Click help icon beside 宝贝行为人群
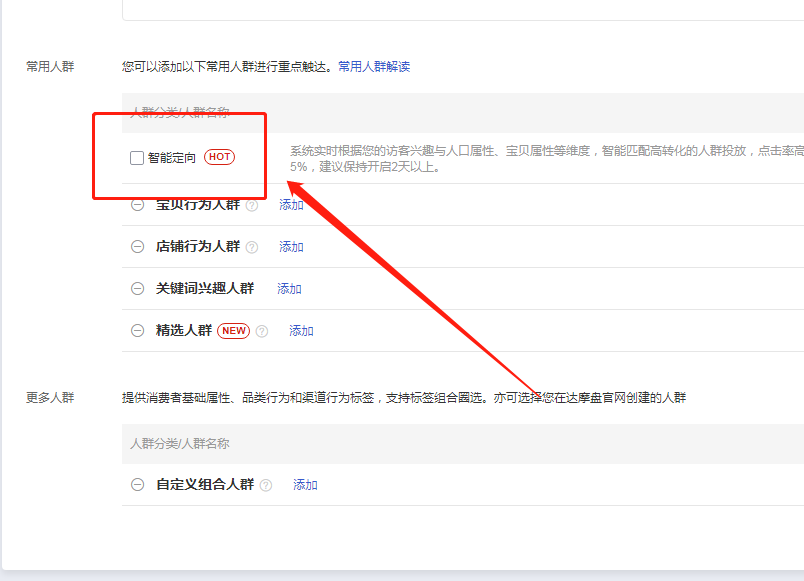This screenshot has height=581, width=804. [252, 206]
